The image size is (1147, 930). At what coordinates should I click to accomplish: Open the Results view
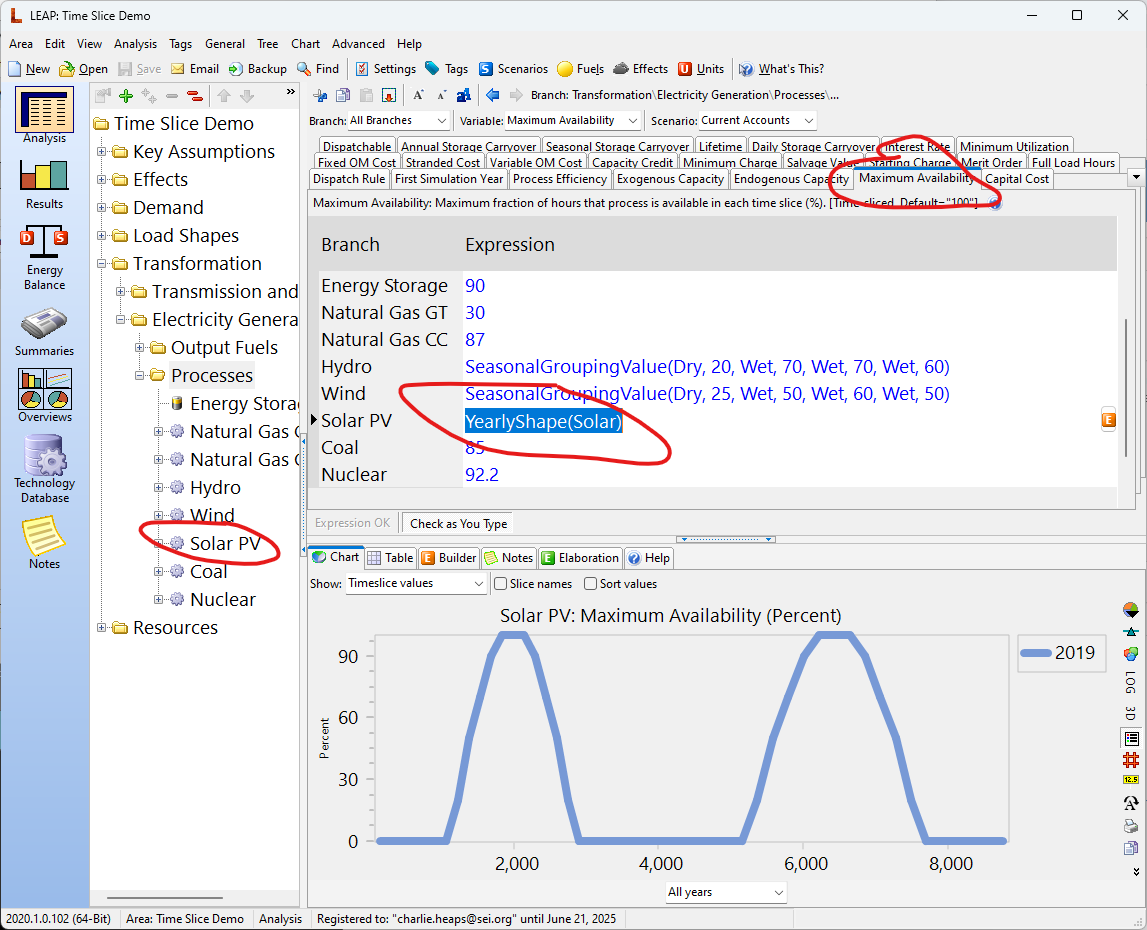44,184
